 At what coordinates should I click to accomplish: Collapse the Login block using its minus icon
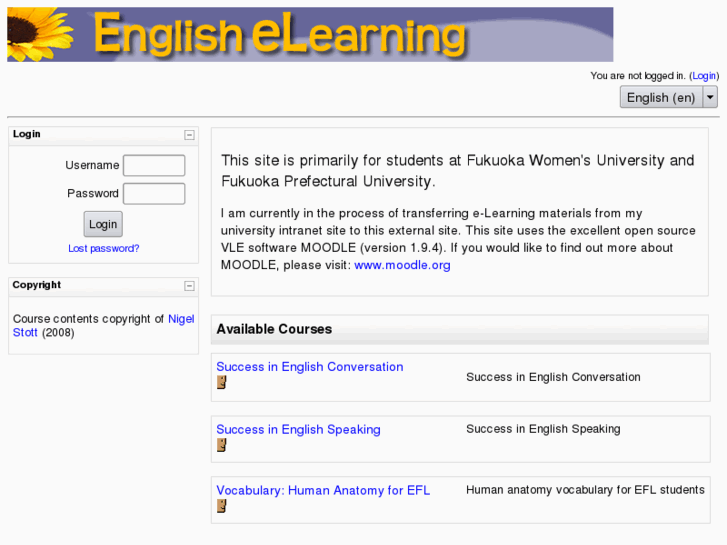tap(189, 135)
